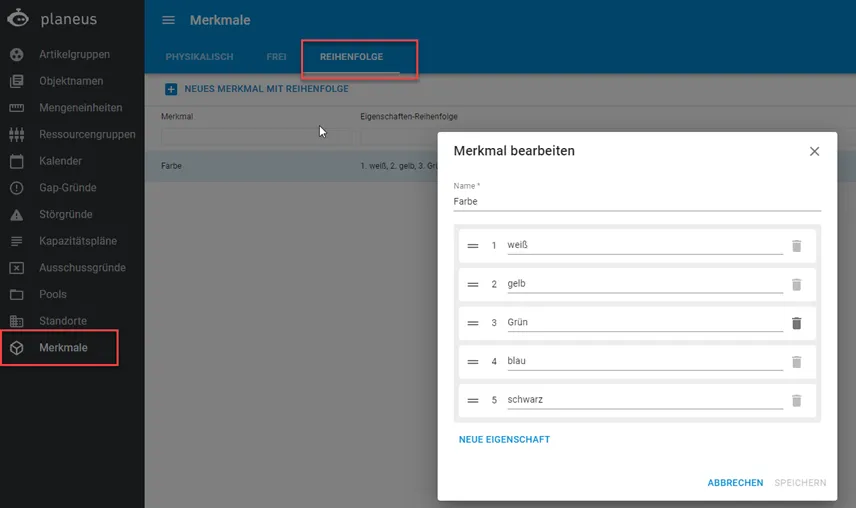Click the Standorte building icon
856x508 pixels.
point(17,321)
